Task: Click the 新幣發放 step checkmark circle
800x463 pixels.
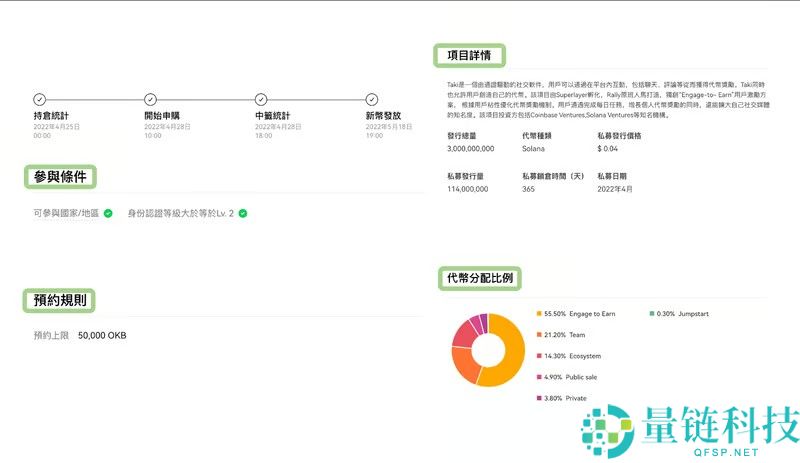Action: (x=371, y=99)
